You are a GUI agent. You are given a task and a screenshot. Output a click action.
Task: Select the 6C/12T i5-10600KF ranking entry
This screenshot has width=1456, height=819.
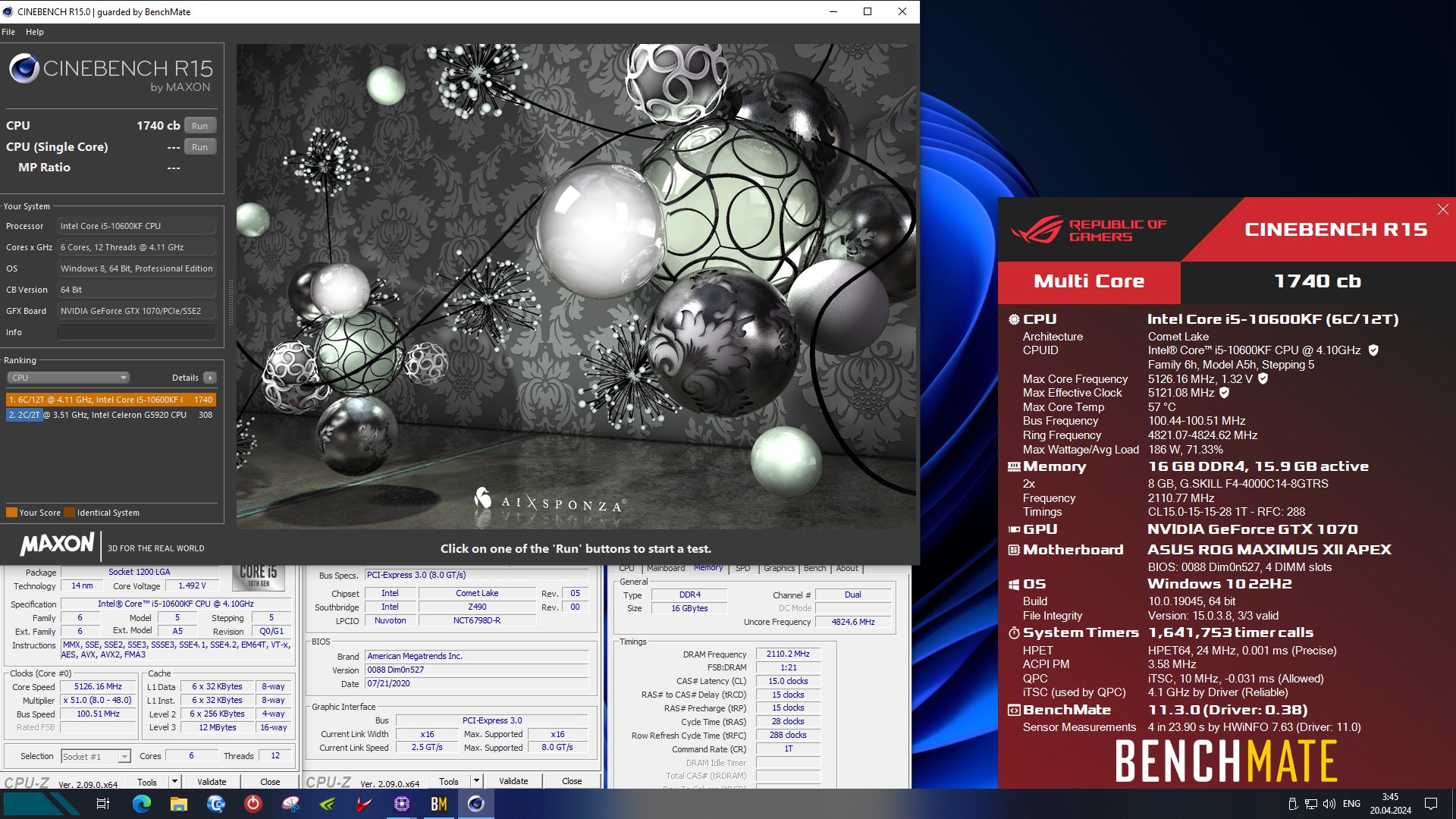tap(111, 400)
